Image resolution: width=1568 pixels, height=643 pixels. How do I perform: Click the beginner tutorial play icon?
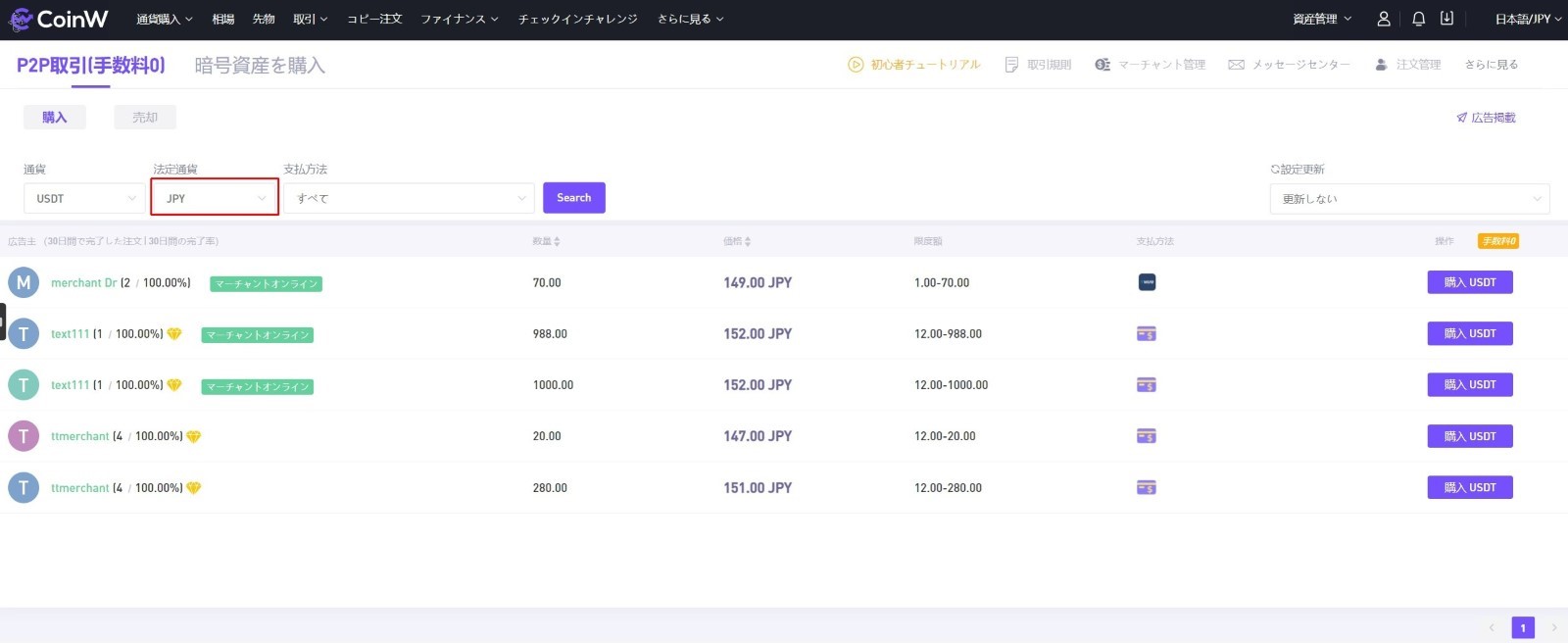click(x=856, y=65)
